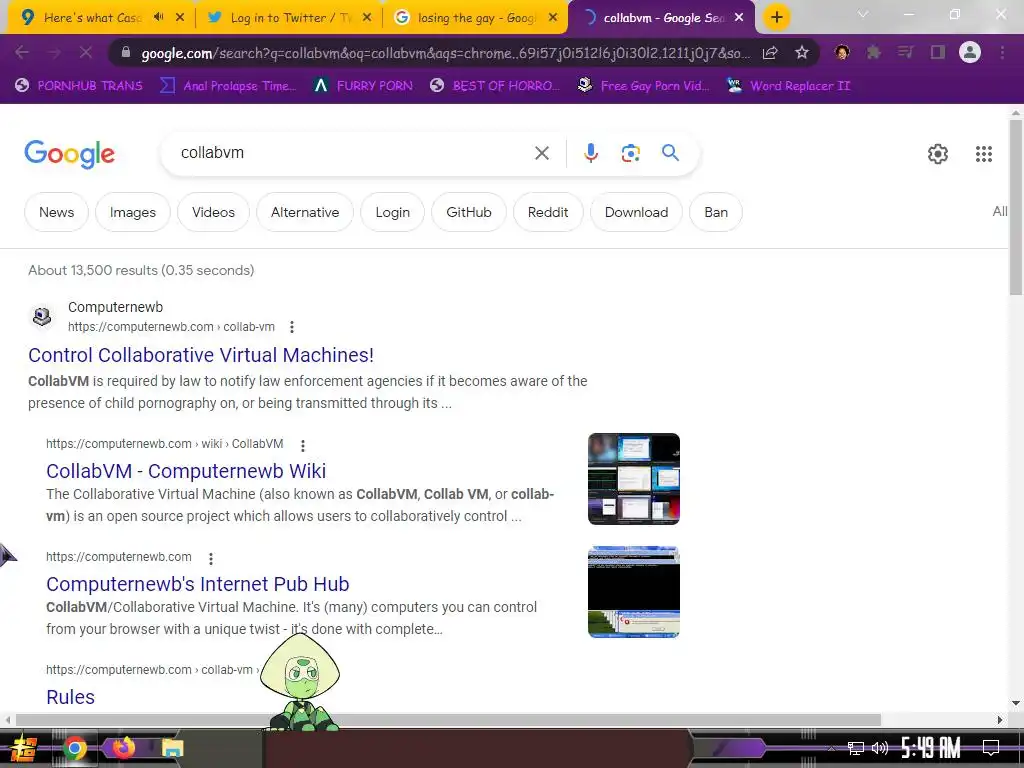Open the Google apps grid
The image size is (1024, 768).
coord(984,153)
